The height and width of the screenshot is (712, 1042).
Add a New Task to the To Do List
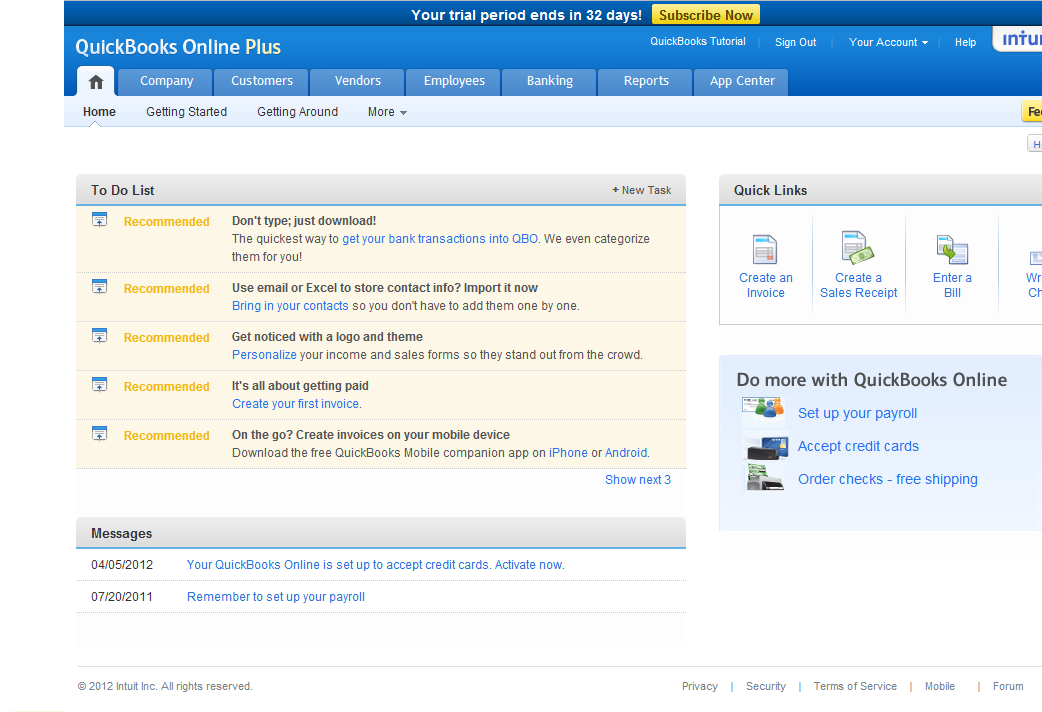coord(641,190)
